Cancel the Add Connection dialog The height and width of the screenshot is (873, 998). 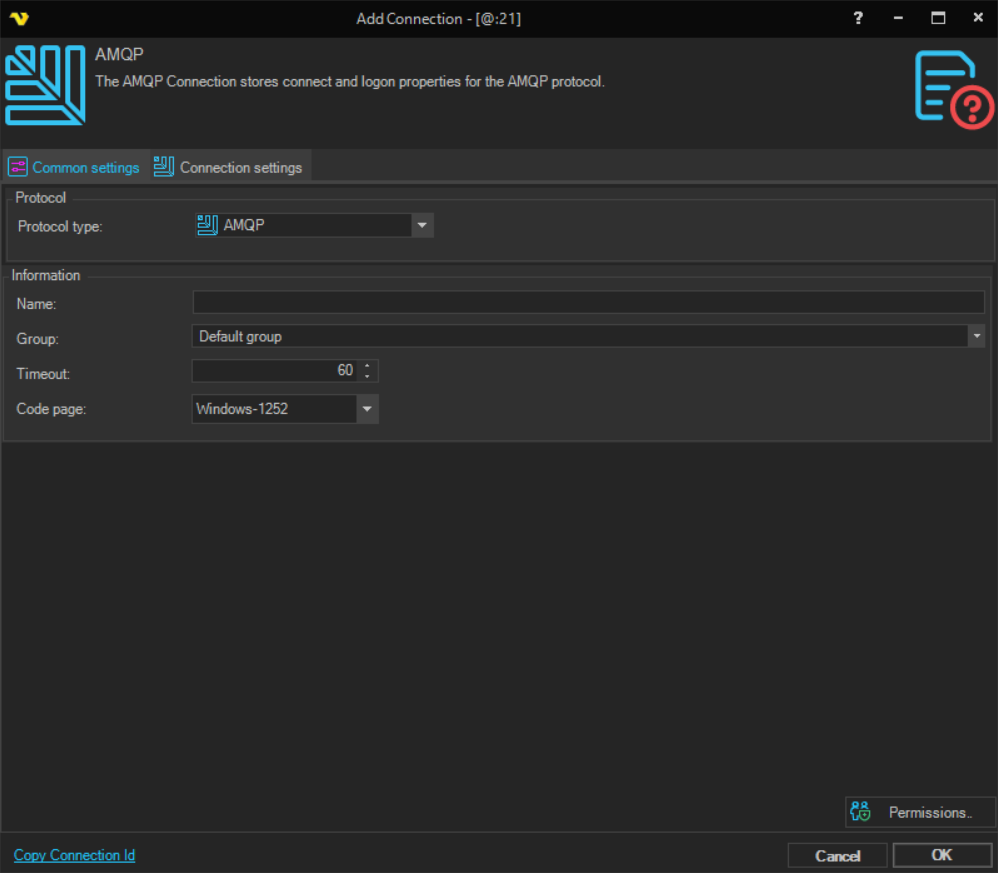837,855
